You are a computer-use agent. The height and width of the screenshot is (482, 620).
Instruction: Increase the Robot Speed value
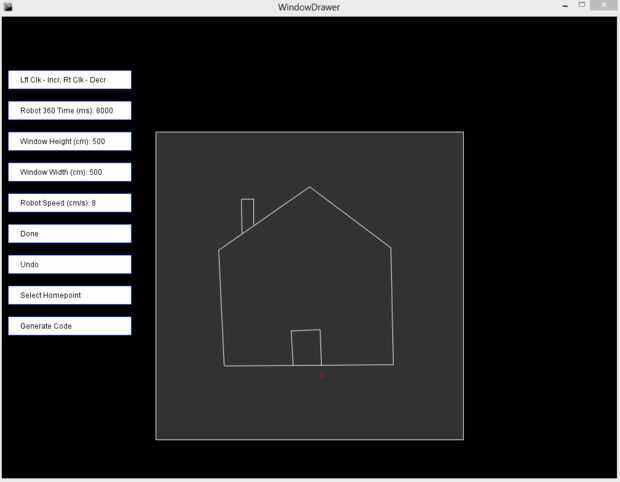(70, 202)
